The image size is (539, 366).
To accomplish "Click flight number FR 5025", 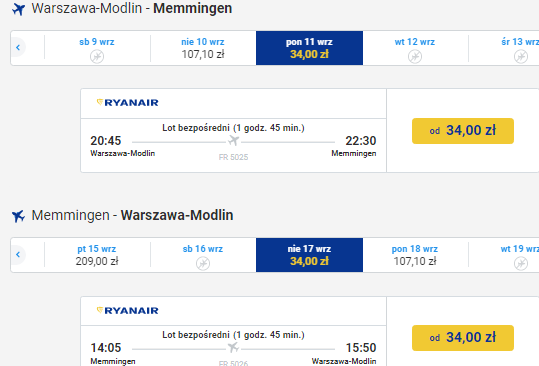I will pyautogui.click(x=233, y=157).
